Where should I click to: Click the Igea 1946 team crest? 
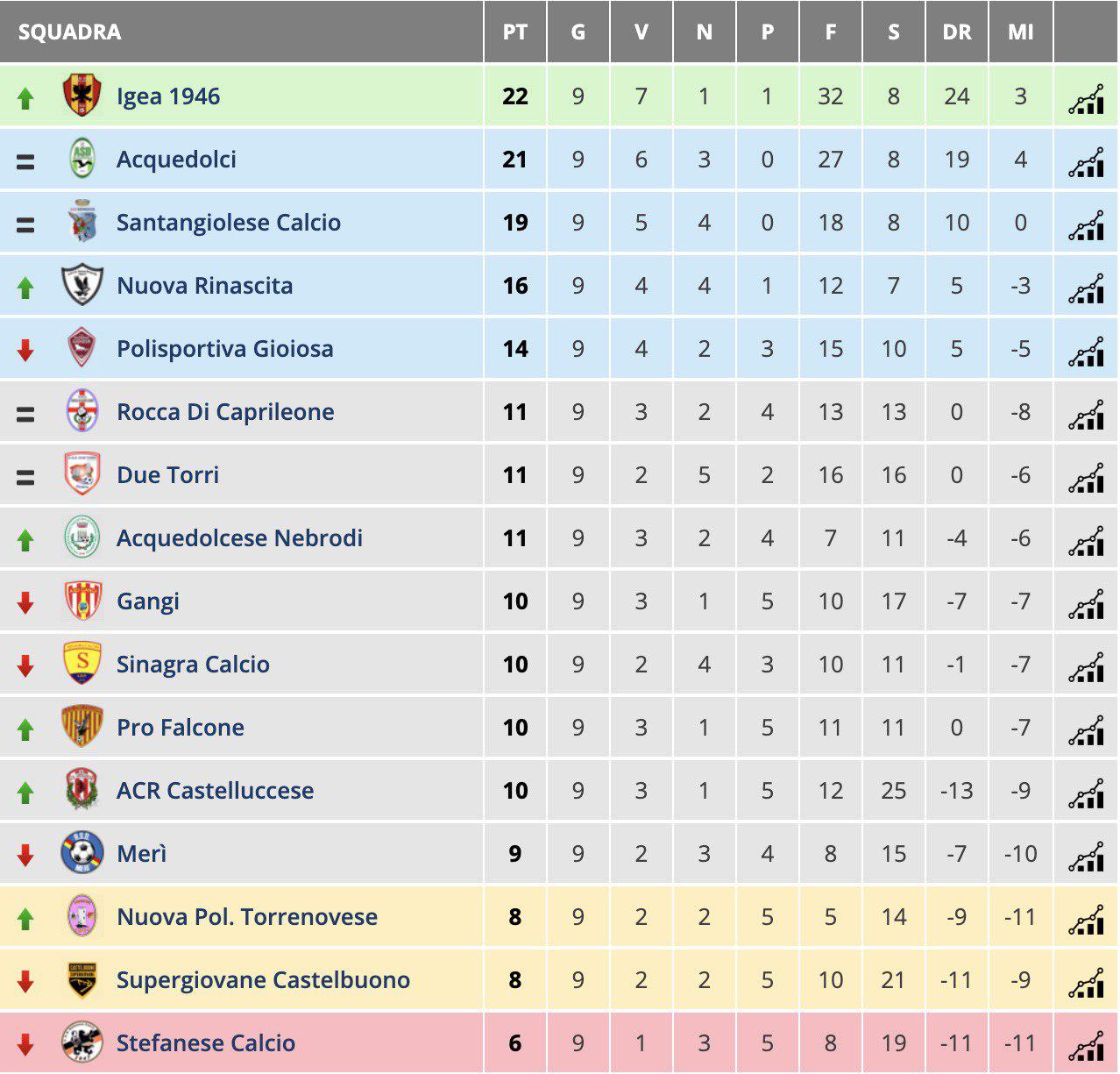83,96
